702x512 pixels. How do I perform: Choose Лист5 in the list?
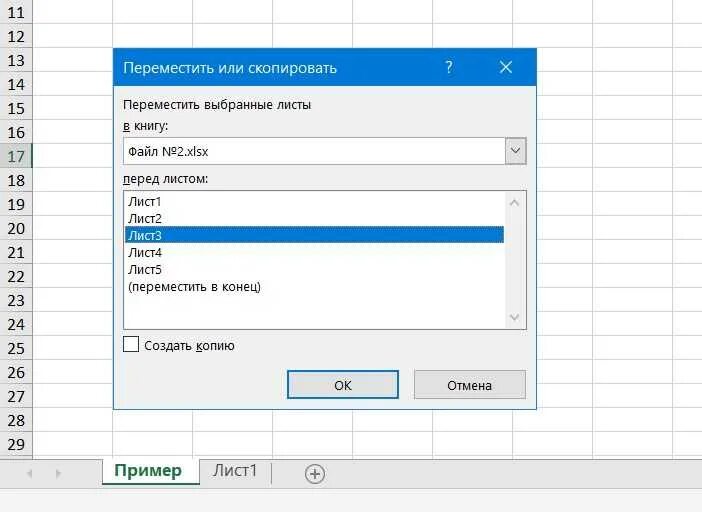pos(145,270)
